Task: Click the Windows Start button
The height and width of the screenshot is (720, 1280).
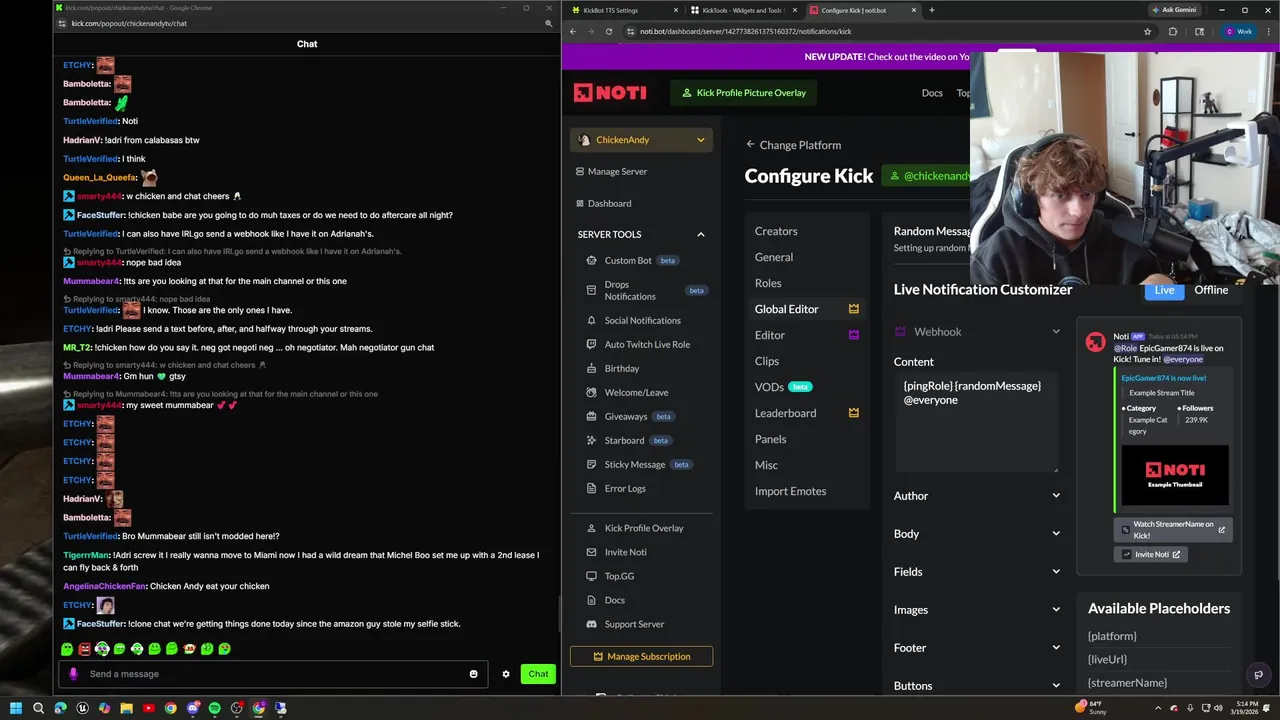Action: 16,708
